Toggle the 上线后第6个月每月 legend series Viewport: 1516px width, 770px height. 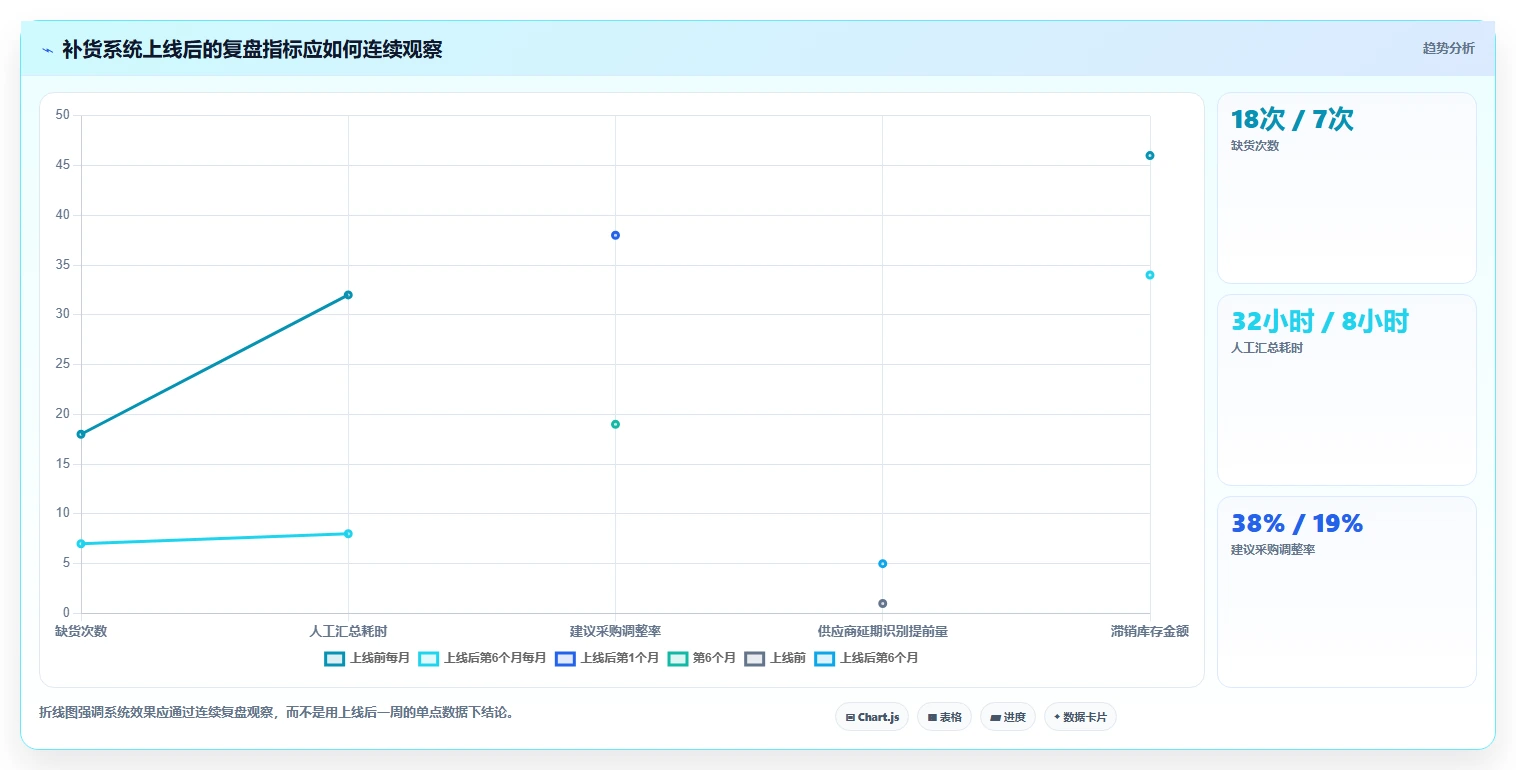click(x=482, y=658)
